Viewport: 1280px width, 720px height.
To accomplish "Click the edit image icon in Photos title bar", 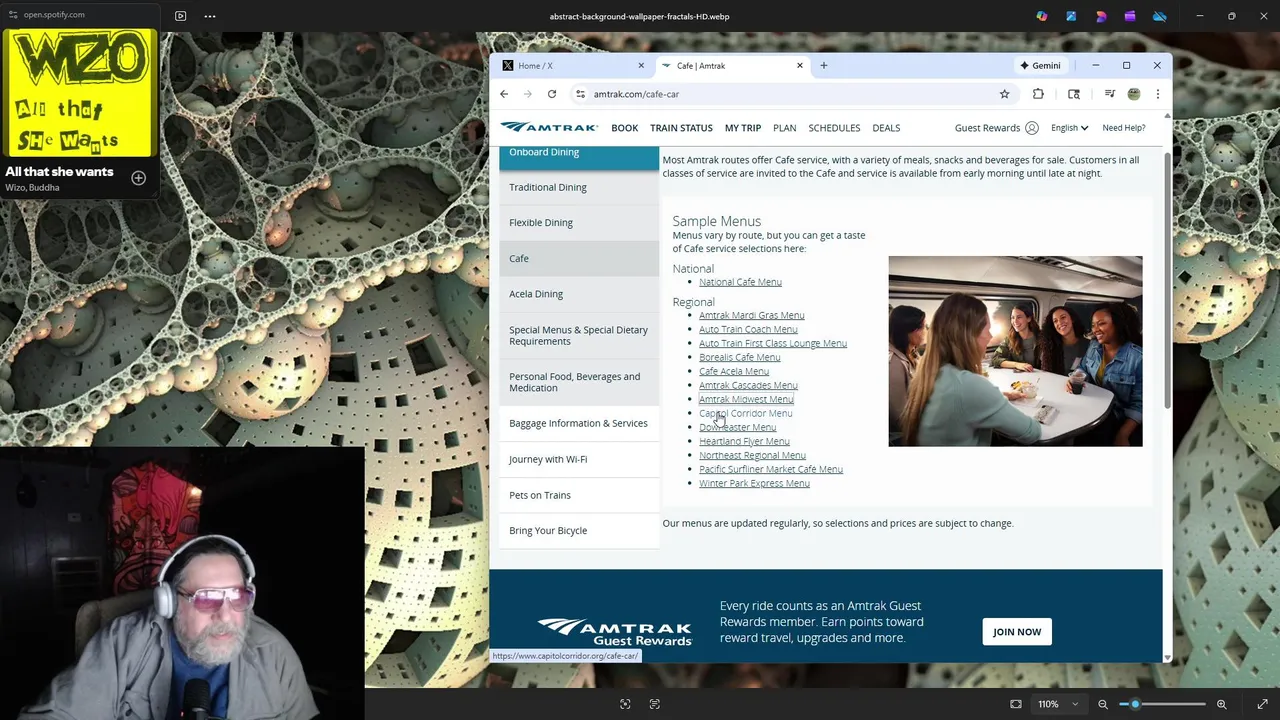I will (x=1071, y=16).
